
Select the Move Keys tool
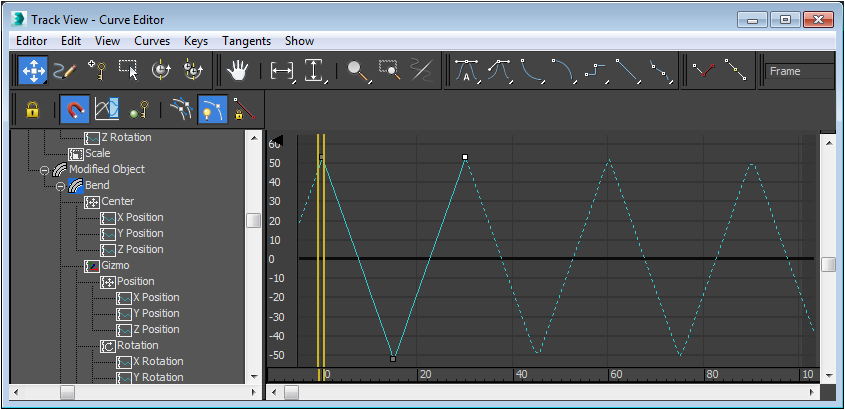point(32,71)
